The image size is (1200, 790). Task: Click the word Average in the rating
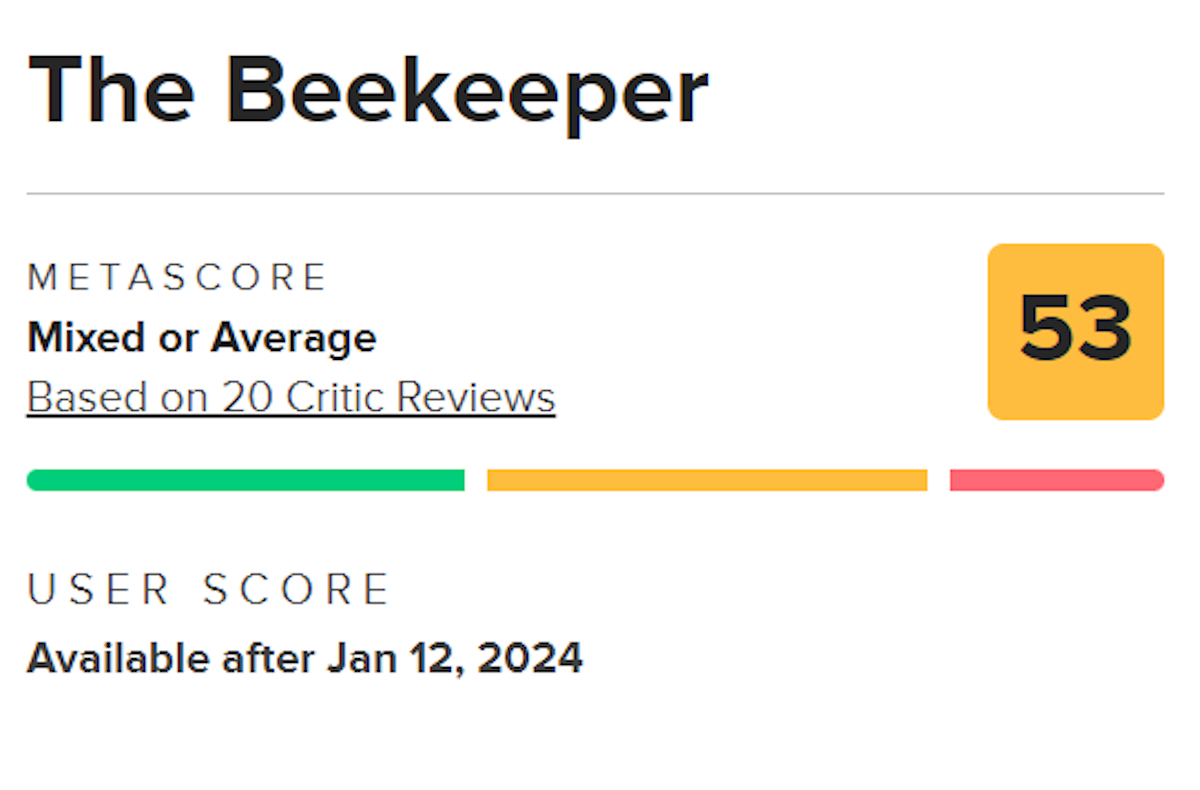293,338
